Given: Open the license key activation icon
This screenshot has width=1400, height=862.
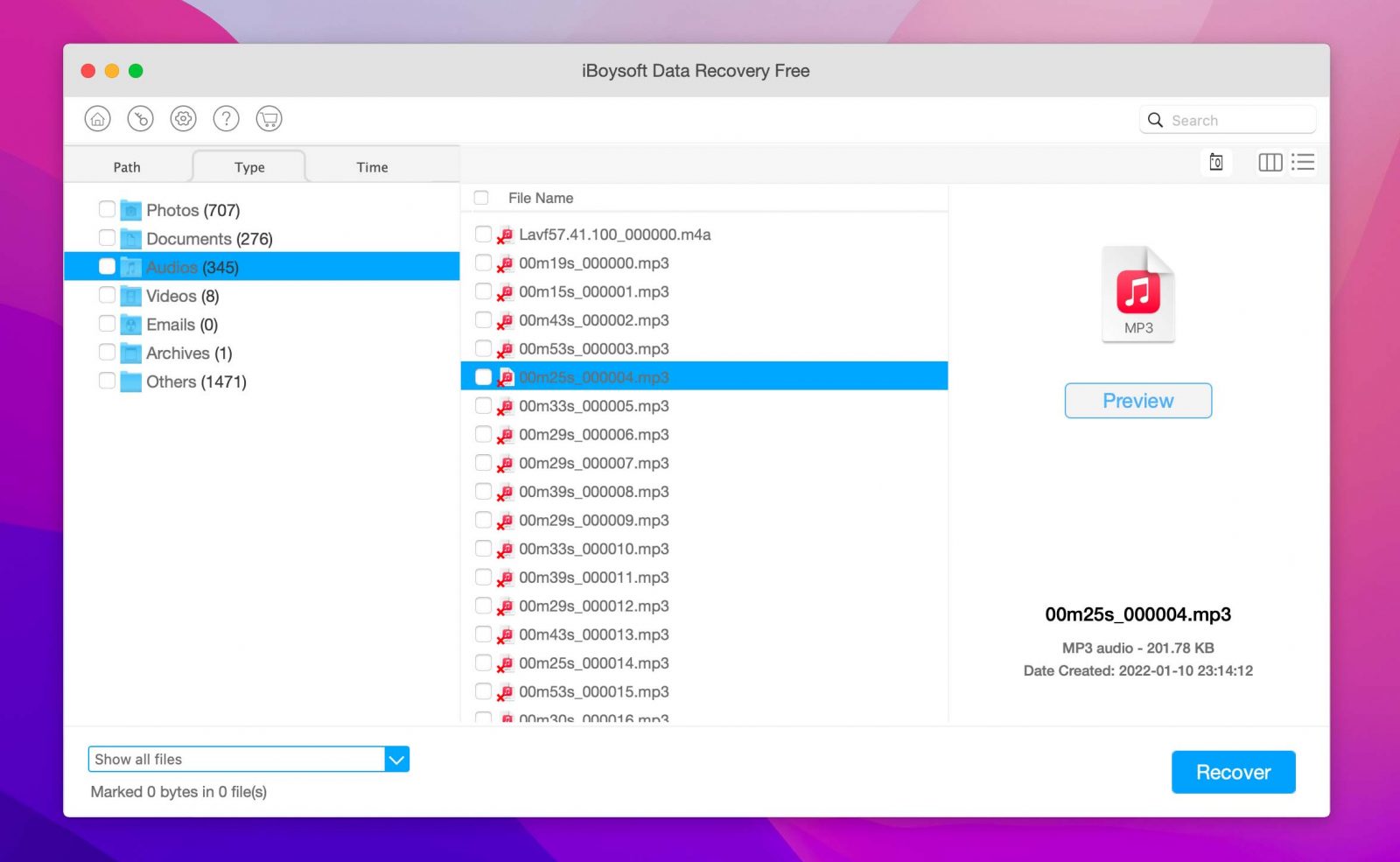Looking at the screenshot, I should pyautogui.click(x=140, y=118).
